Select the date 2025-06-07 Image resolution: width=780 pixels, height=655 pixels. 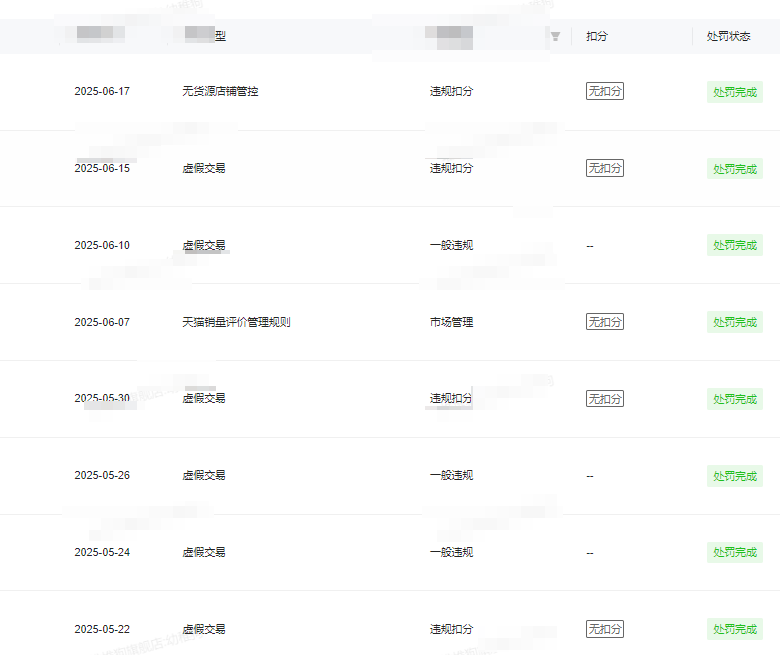[x=102, y=322]
